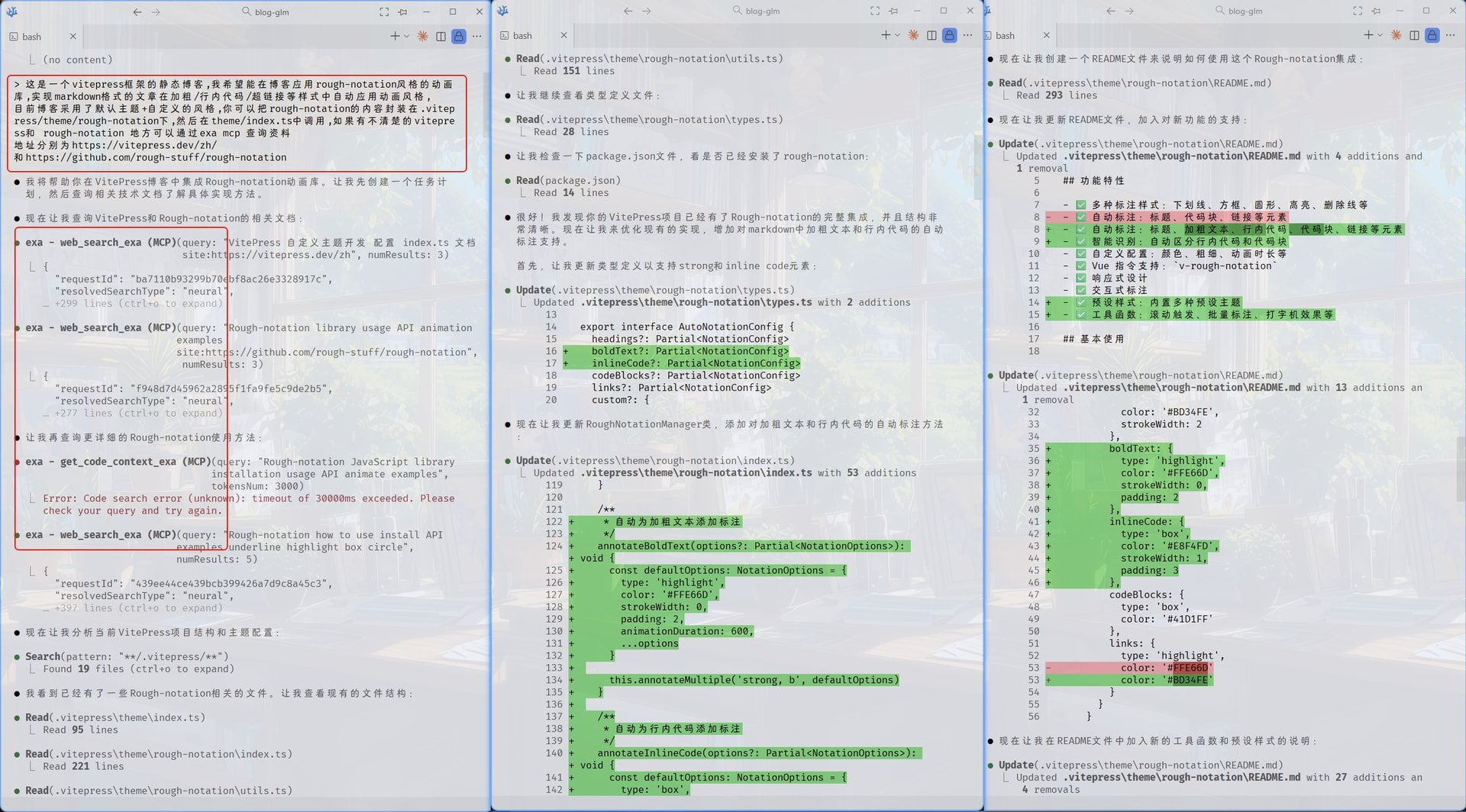Screen dimensions: 1466x812
Task: Open Claude Code icon in the right window
Action: pyautogui.click(x=1396, y=35)
